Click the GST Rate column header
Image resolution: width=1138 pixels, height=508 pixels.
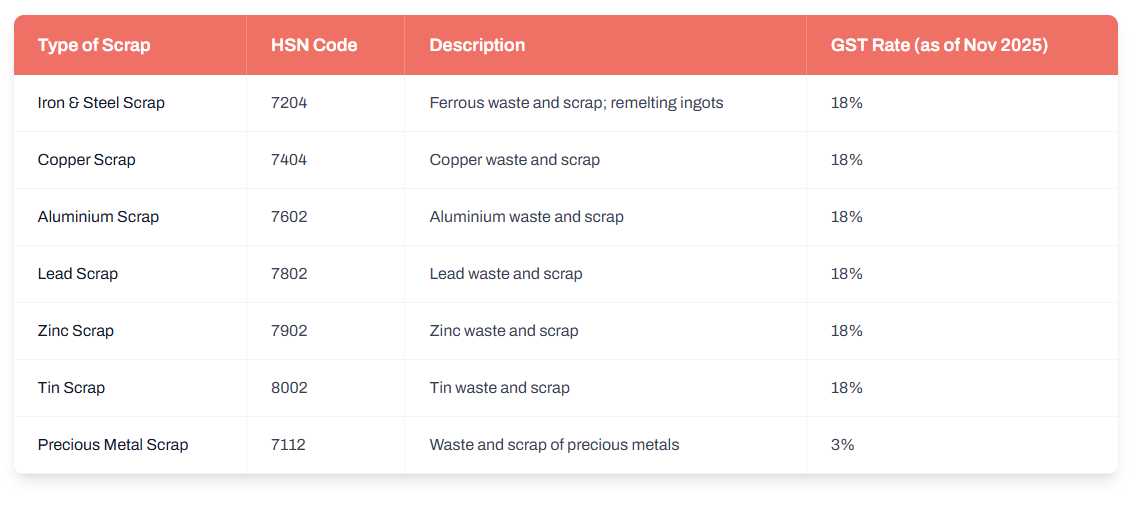(x=939, y=45)
